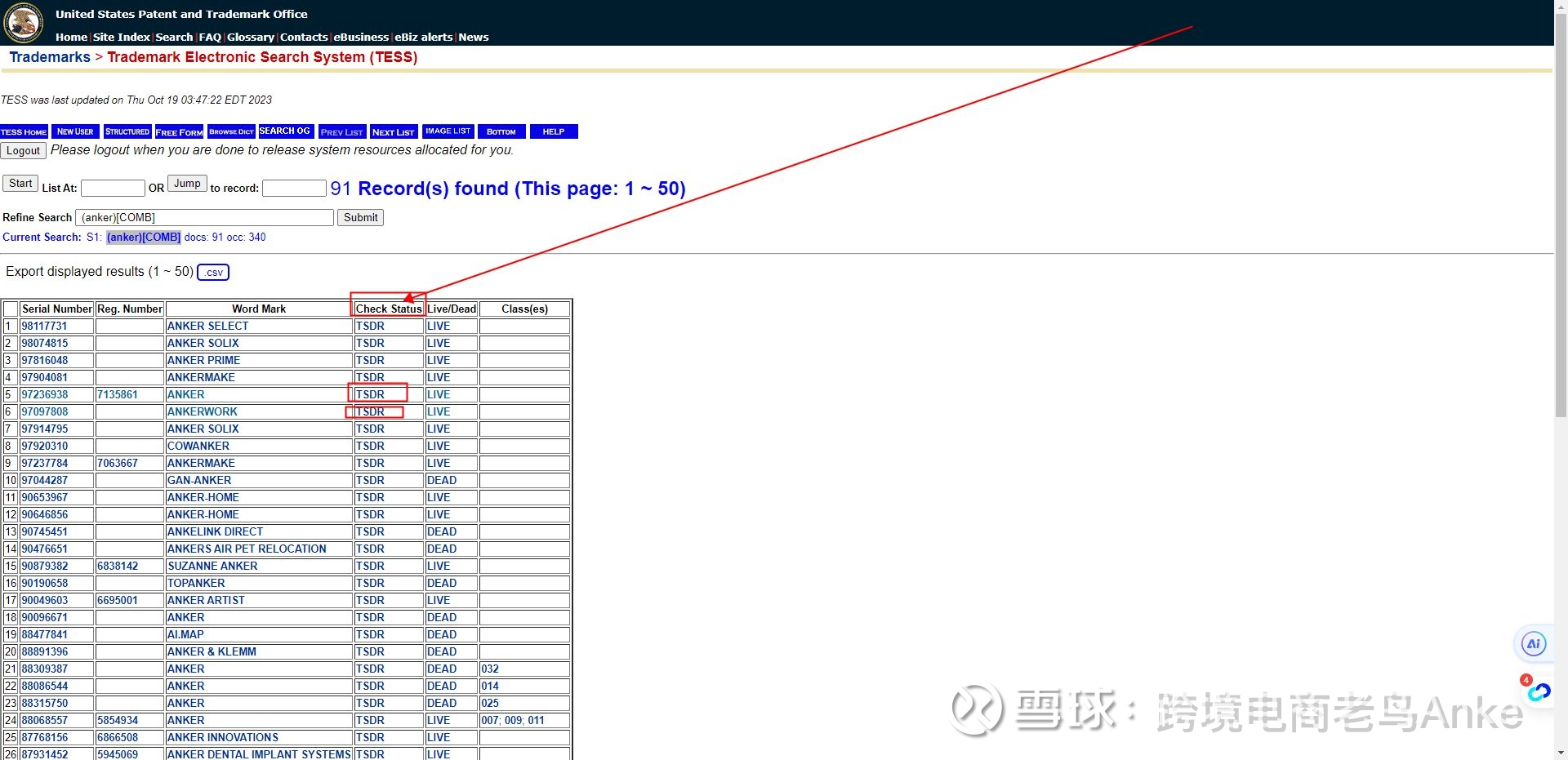Open the Image List view
1568x760 pixels.
tap(448, 131)
